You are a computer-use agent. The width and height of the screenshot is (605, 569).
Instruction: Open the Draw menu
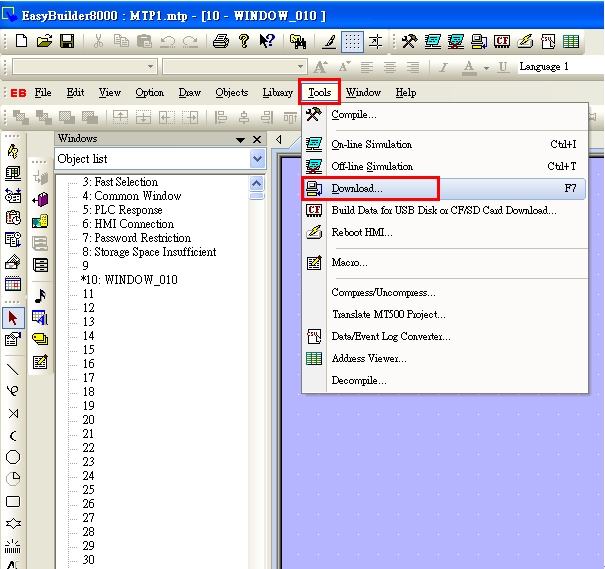[189, 93]
